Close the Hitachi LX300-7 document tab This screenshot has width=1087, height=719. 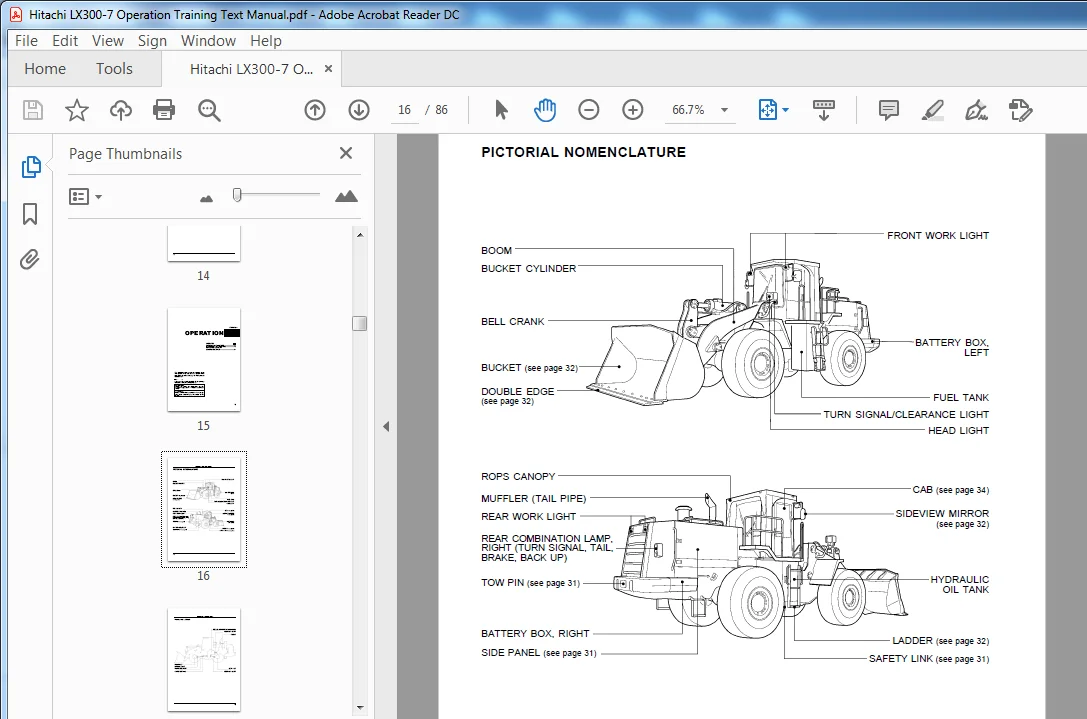[x=329, y=69]
